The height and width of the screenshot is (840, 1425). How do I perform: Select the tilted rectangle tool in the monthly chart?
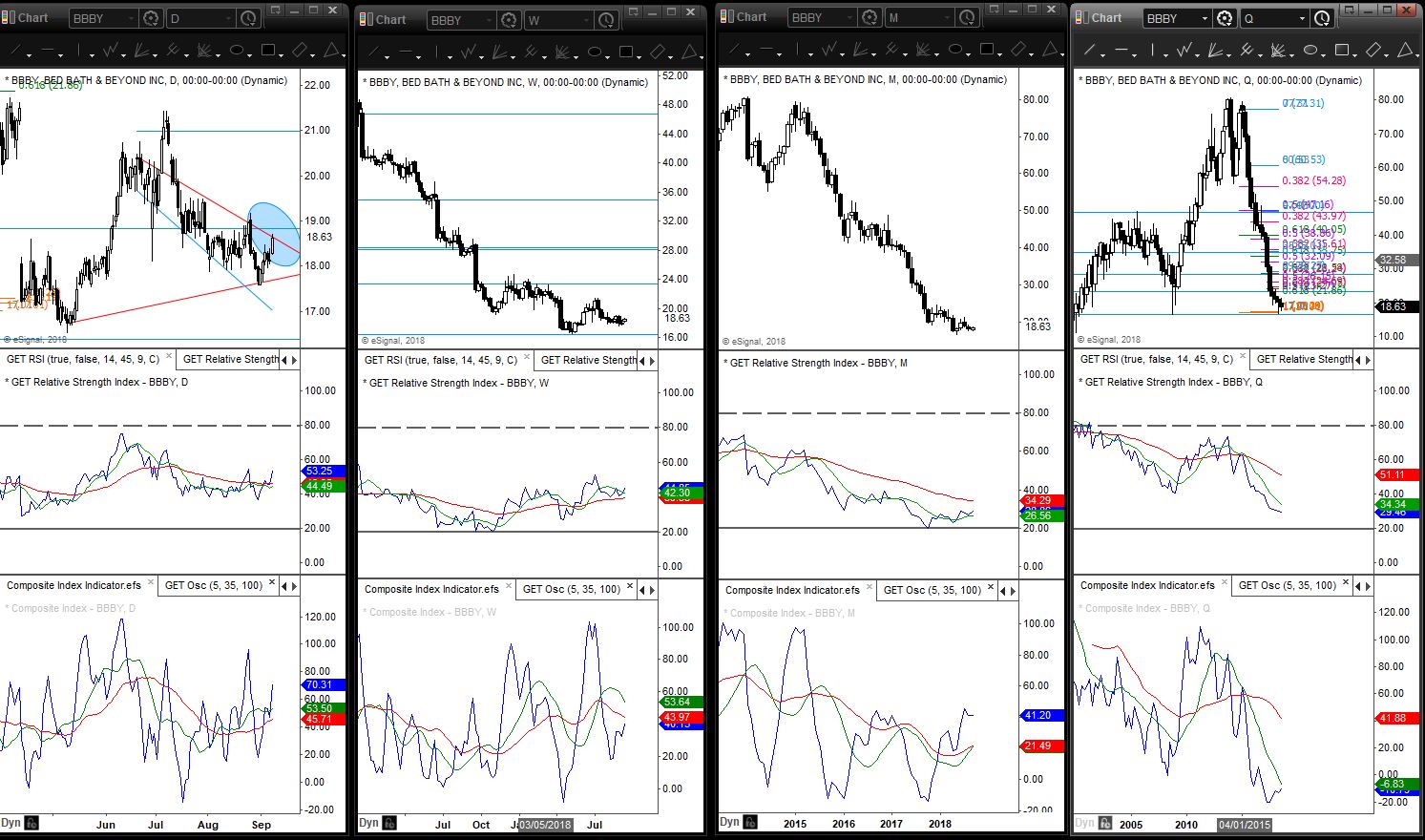tap(1018, 49)
